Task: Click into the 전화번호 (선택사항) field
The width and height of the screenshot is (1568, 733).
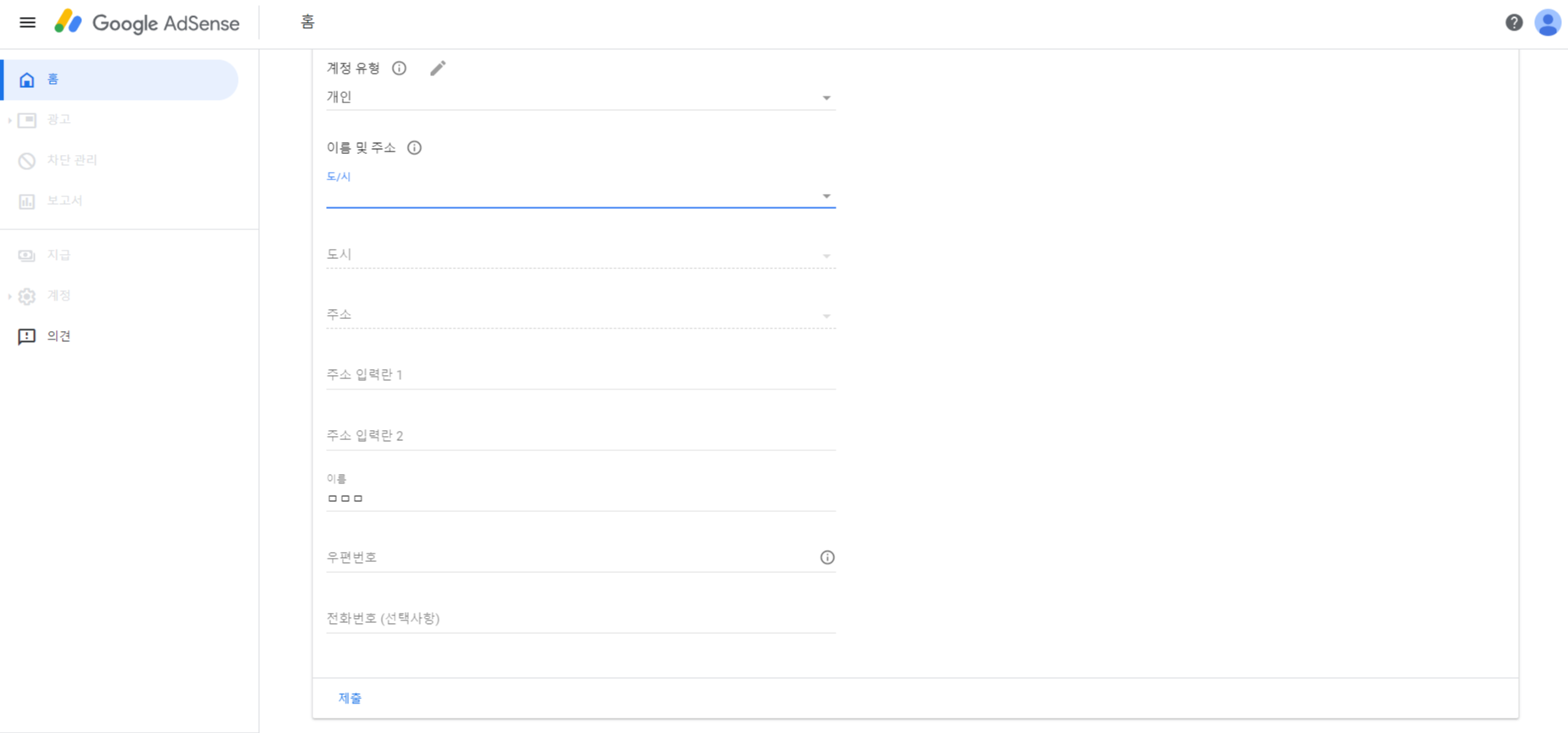Action: click(x=581, y=619)
